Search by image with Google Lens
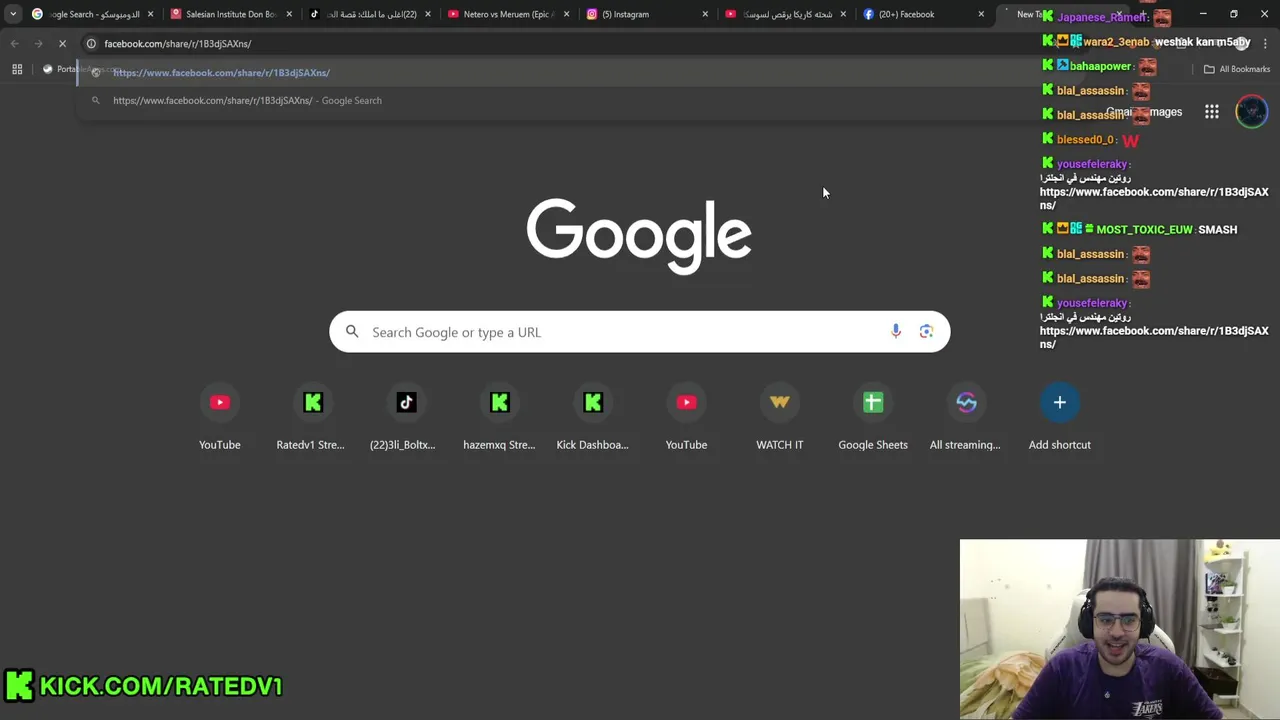This screenshot has width=1280, height=720. click(x=926, y=332)
